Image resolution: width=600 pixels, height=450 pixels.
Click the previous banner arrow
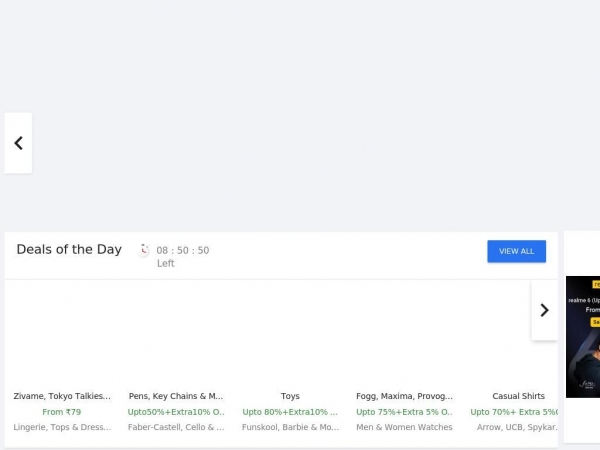coord(18,143)
